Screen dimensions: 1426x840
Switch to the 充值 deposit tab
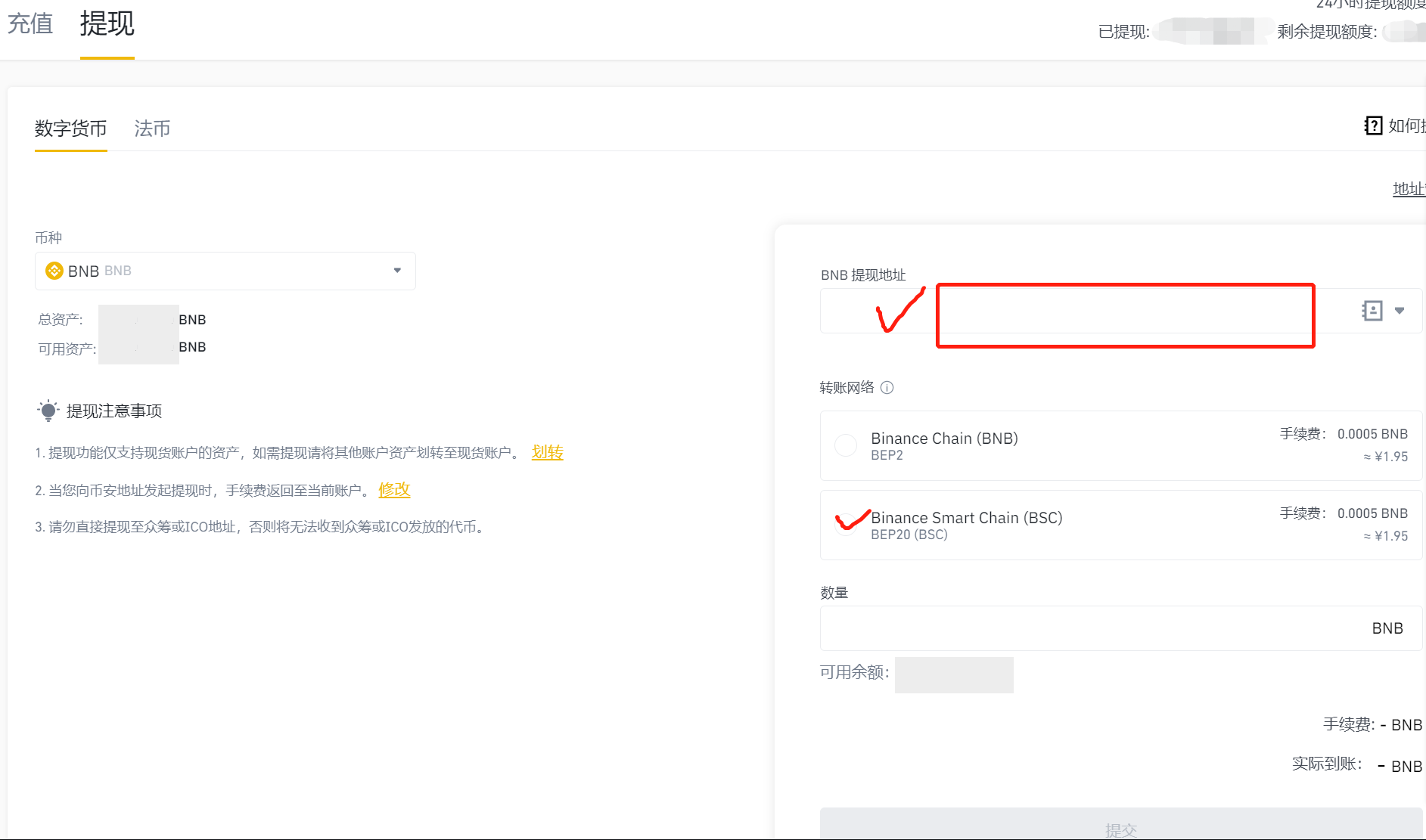tap(30, 23)
